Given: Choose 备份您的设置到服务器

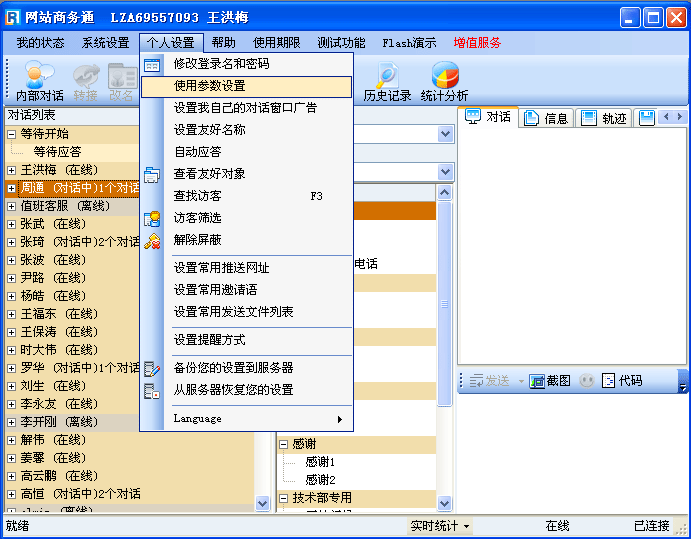Looking at the screenshot, I should [x=233, y=368].
